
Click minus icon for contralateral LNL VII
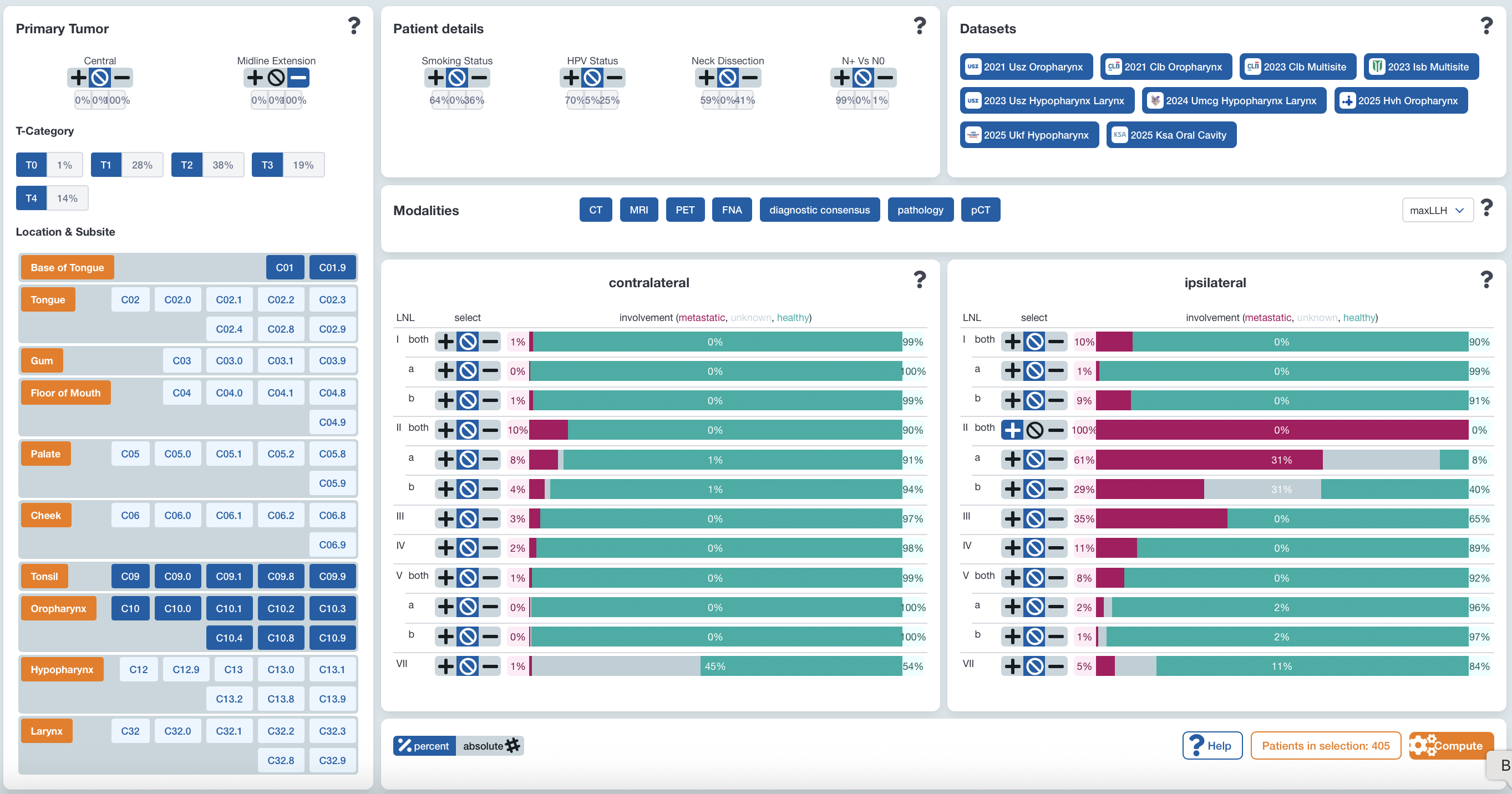point(490,666)
